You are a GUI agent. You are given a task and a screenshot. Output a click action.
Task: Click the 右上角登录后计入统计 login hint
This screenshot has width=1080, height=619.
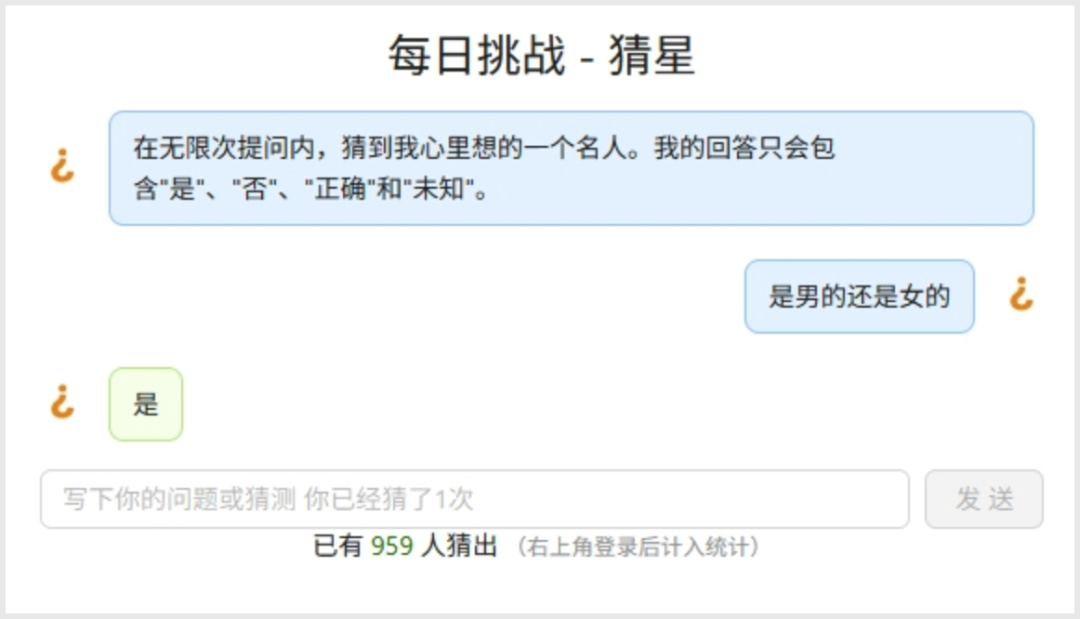(x=638, y=547)
